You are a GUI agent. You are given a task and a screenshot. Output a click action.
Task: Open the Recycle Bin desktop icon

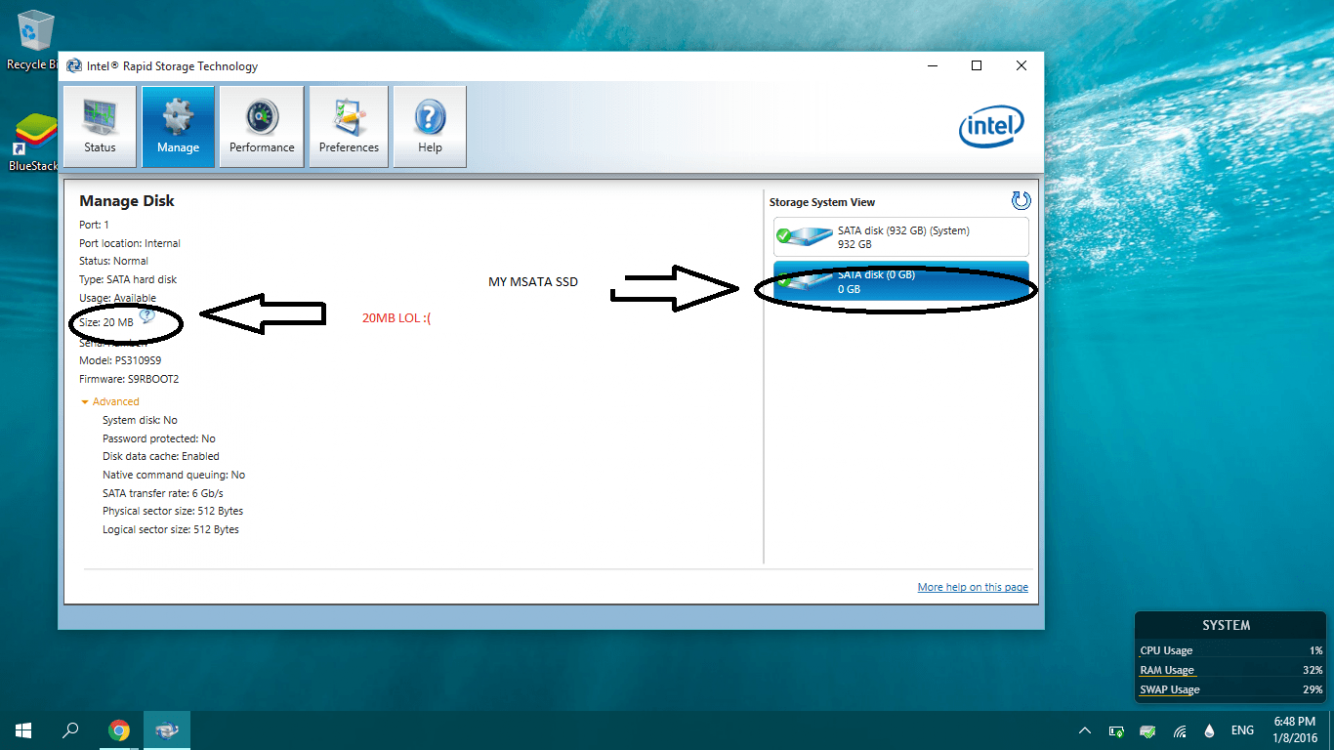[x=32, y=40]
